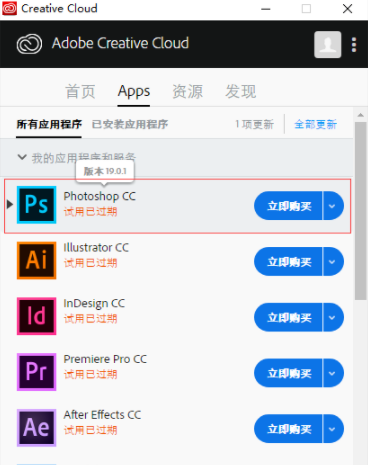The image size is (368, 465).
Task: Click 试用已过期 under Premiere Pro CC
Action: coord(90,374)
